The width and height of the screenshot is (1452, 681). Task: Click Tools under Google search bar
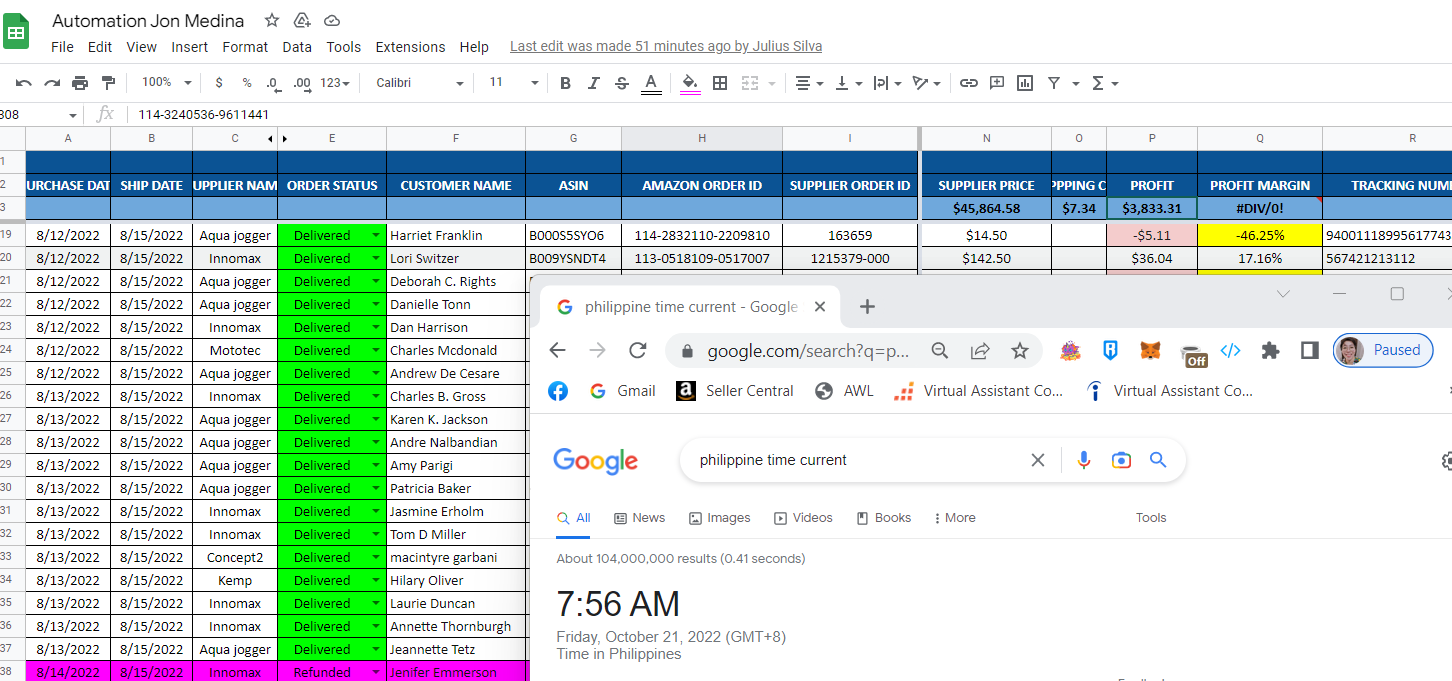[1151, 518]
